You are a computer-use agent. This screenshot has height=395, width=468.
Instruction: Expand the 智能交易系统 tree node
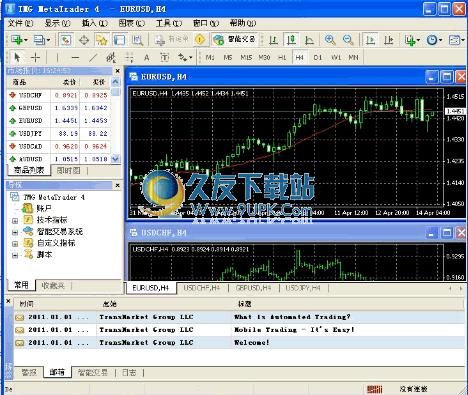(x=15, y=232)
